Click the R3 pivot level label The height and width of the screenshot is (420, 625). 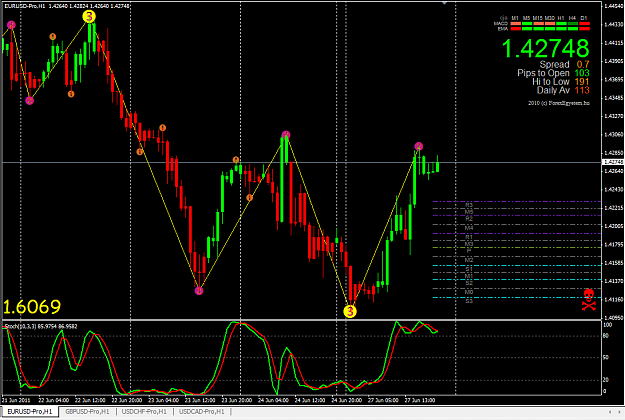pyautogui.click(x=469, y=204)
